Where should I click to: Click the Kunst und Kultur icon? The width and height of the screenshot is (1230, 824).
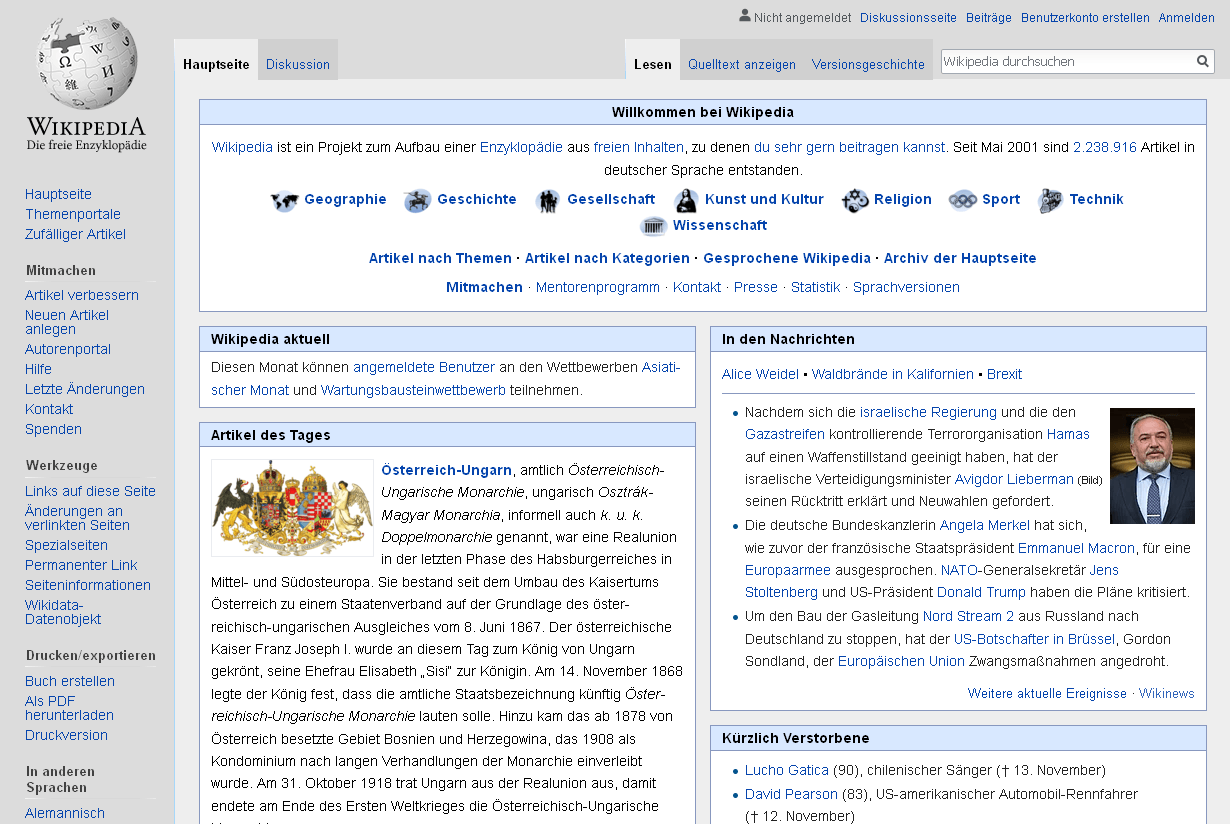pyautogui.click(x=686, y=200)
